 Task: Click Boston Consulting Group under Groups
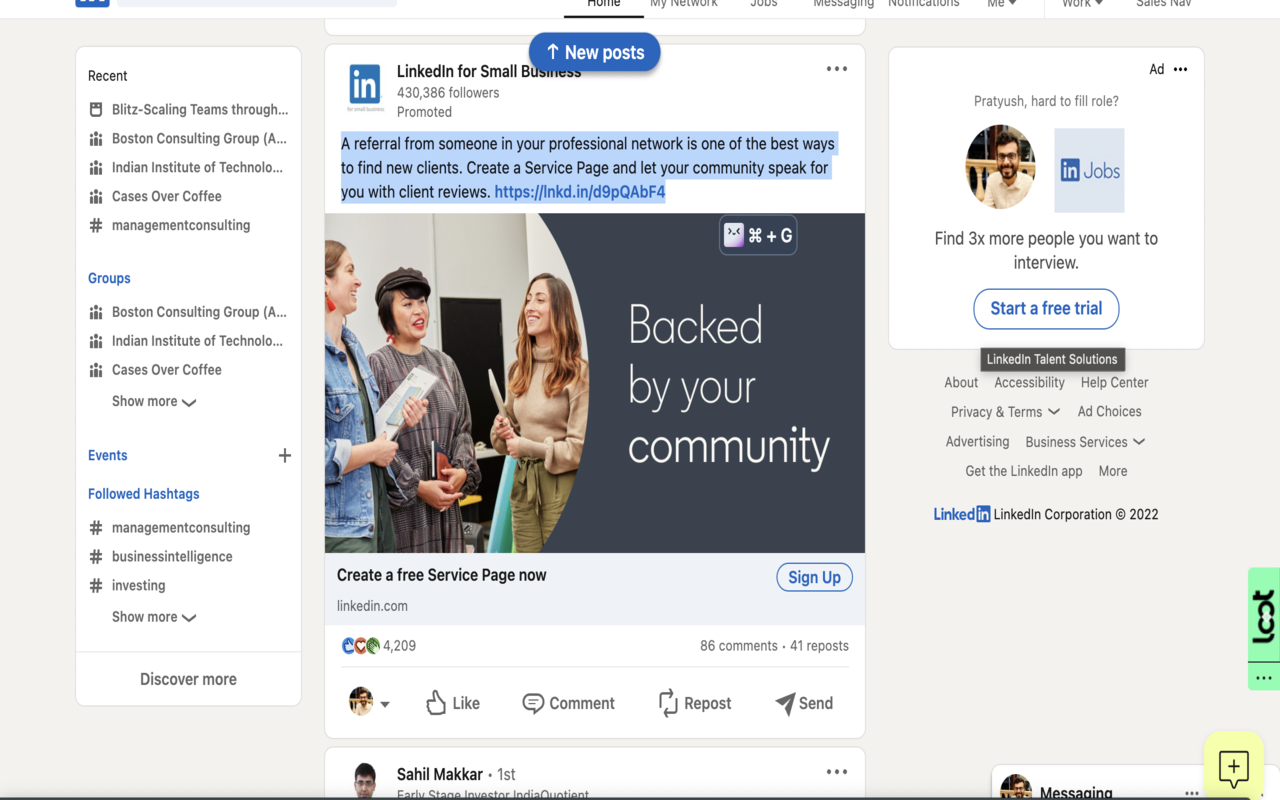199,312
